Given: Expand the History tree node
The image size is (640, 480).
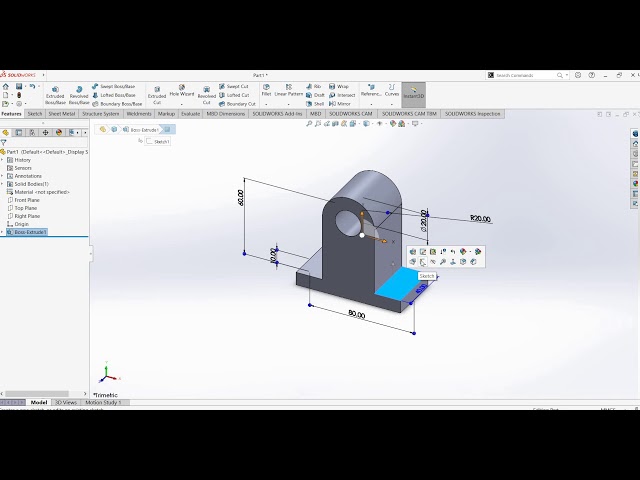Looking at the screenshot, I should [2, 160].
